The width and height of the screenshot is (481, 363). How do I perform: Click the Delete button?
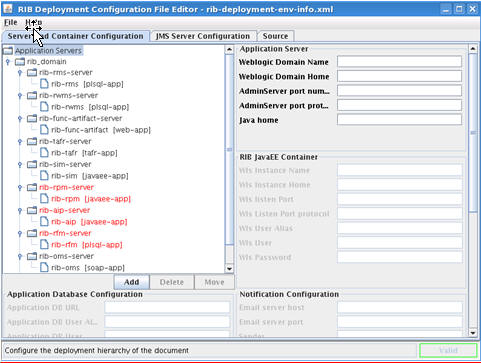click(172, 282)
